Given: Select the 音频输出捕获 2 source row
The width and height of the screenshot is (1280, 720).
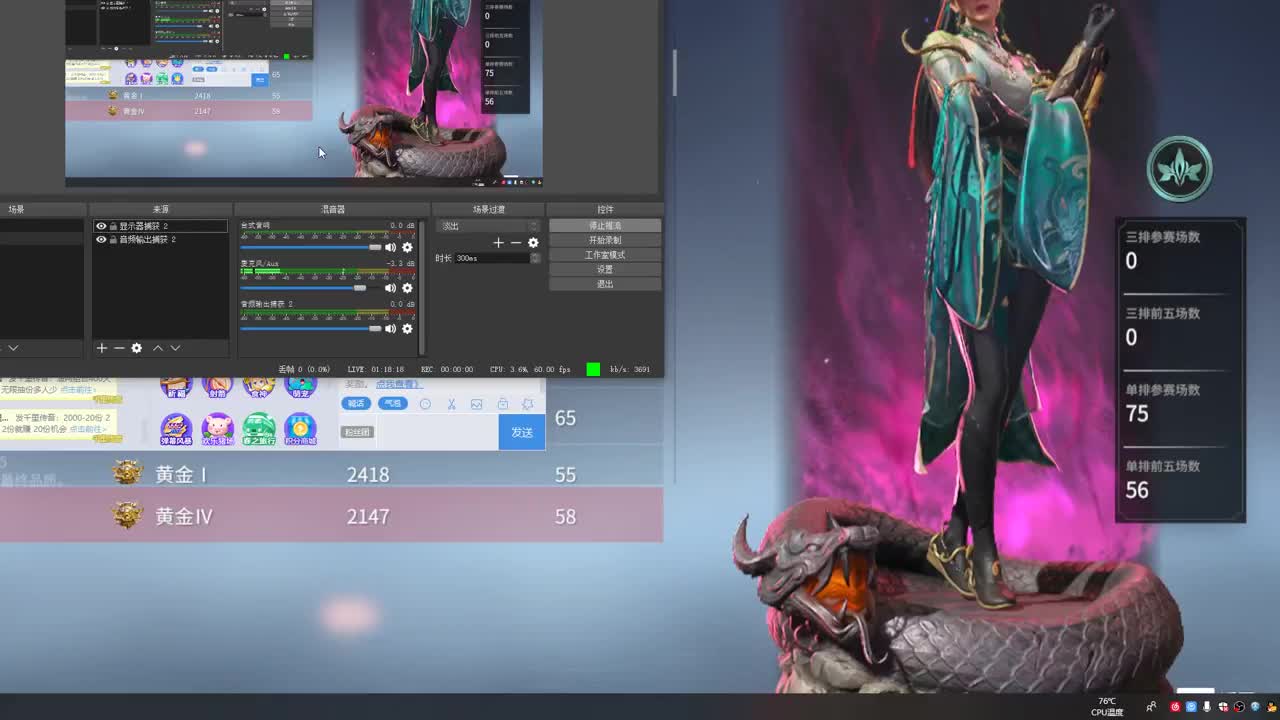Looking at the screenshot, I should coord(160,240).
